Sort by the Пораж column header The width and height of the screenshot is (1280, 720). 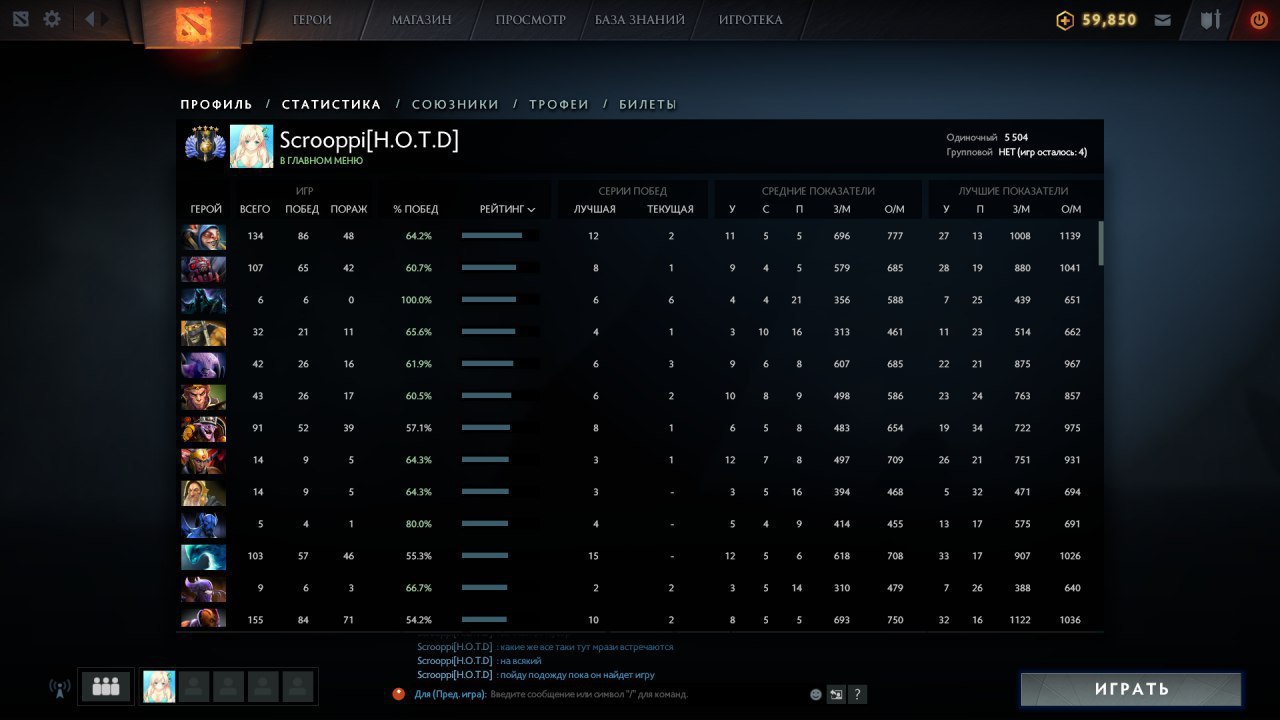[x=349, y=209]
